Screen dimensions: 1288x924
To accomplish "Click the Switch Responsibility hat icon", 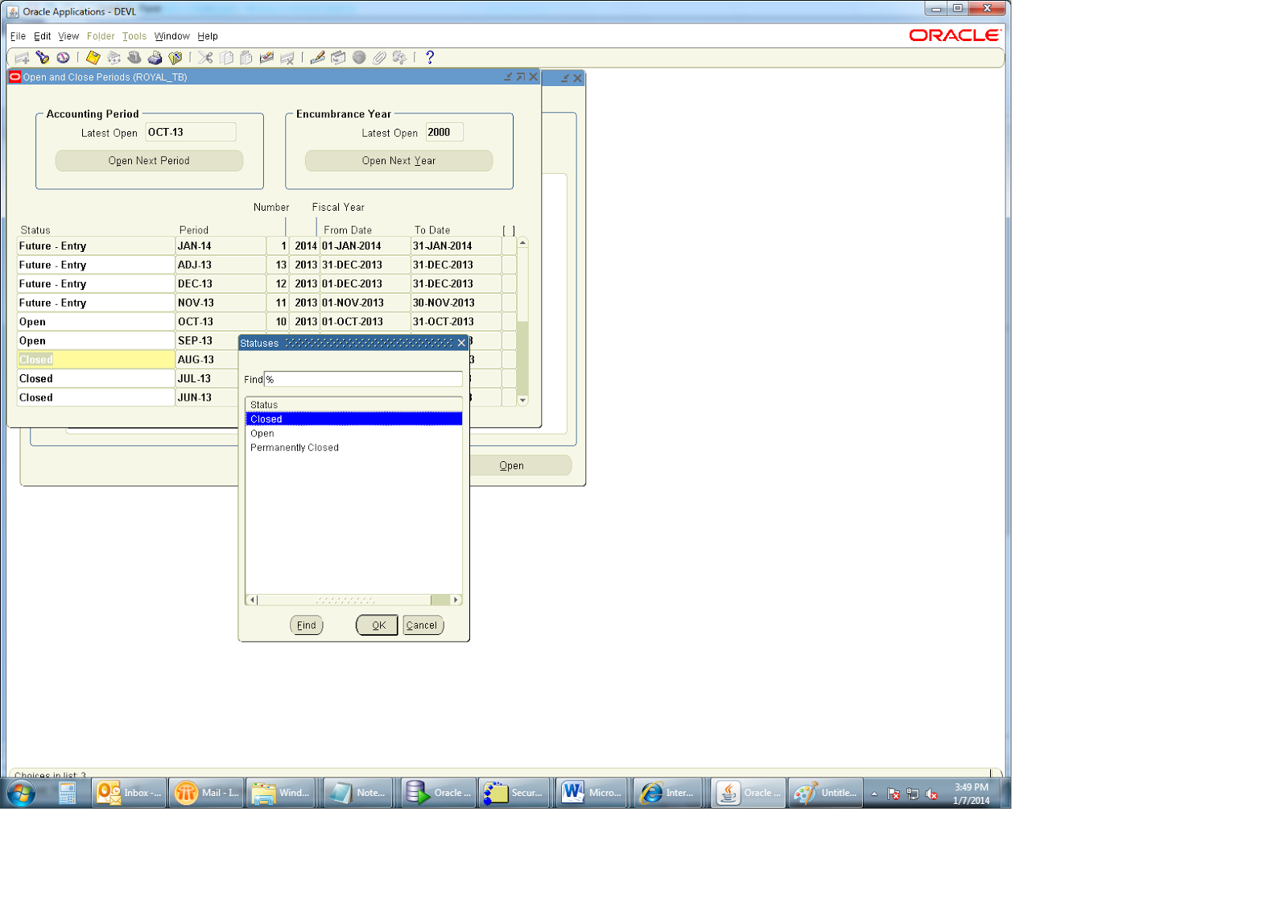I will (134, 58).
